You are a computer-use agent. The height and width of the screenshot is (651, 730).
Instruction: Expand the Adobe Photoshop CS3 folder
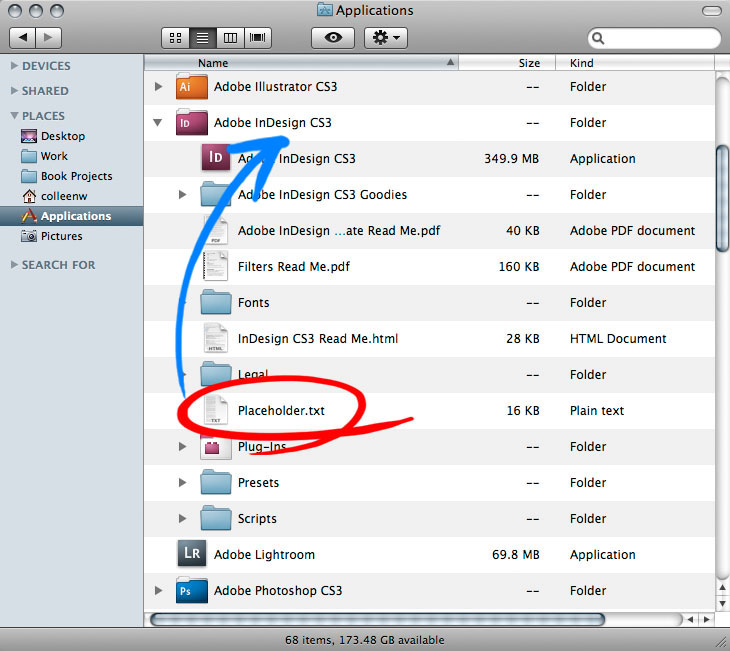pyautogui.click(x=158, y=590)
